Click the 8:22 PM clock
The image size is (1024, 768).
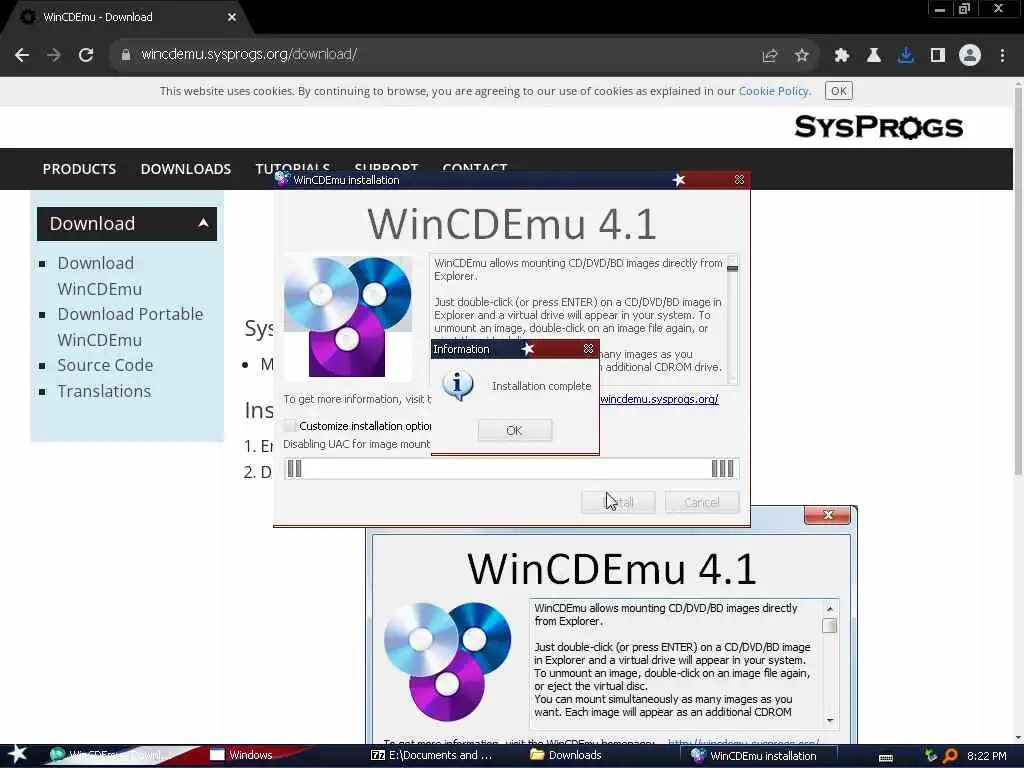click(987, 756)
